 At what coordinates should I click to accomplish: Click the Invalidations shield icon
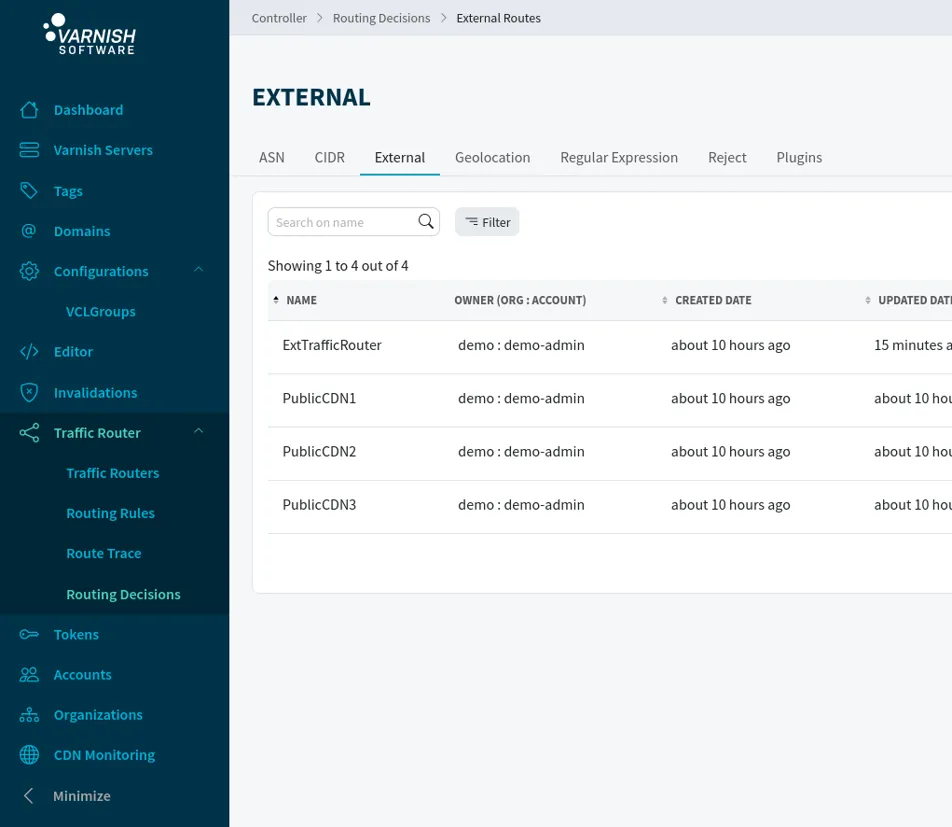coord(29,393)
